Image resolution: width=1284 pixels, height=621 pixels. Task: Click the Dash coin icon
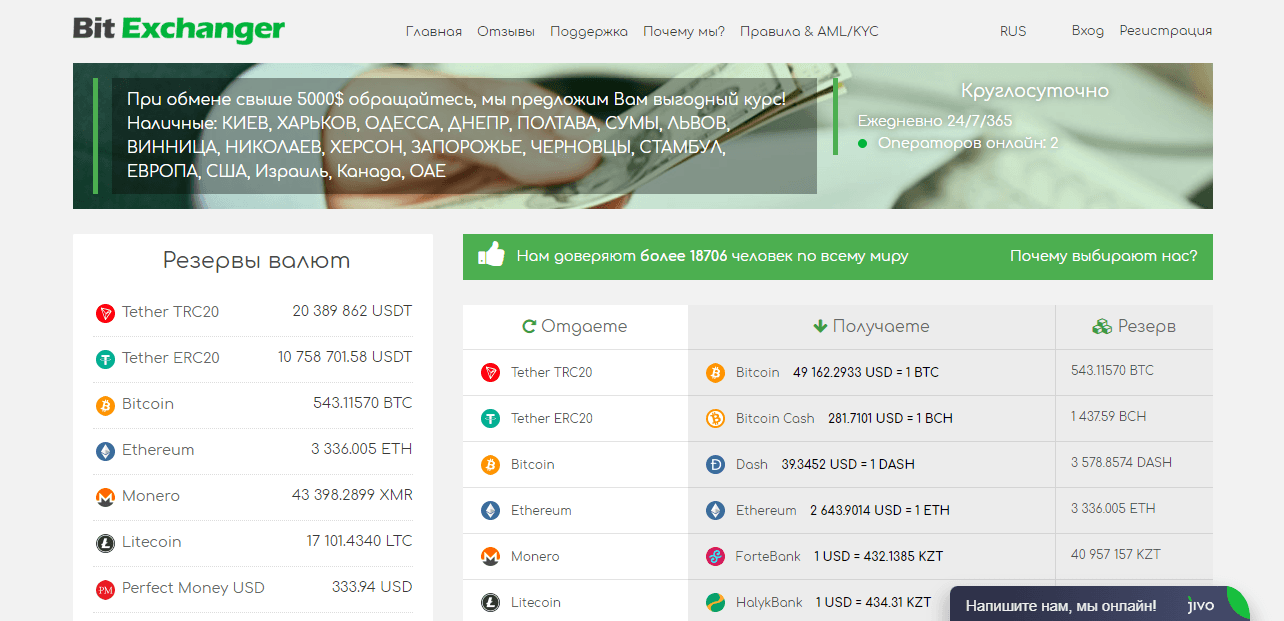pos(716,464)
